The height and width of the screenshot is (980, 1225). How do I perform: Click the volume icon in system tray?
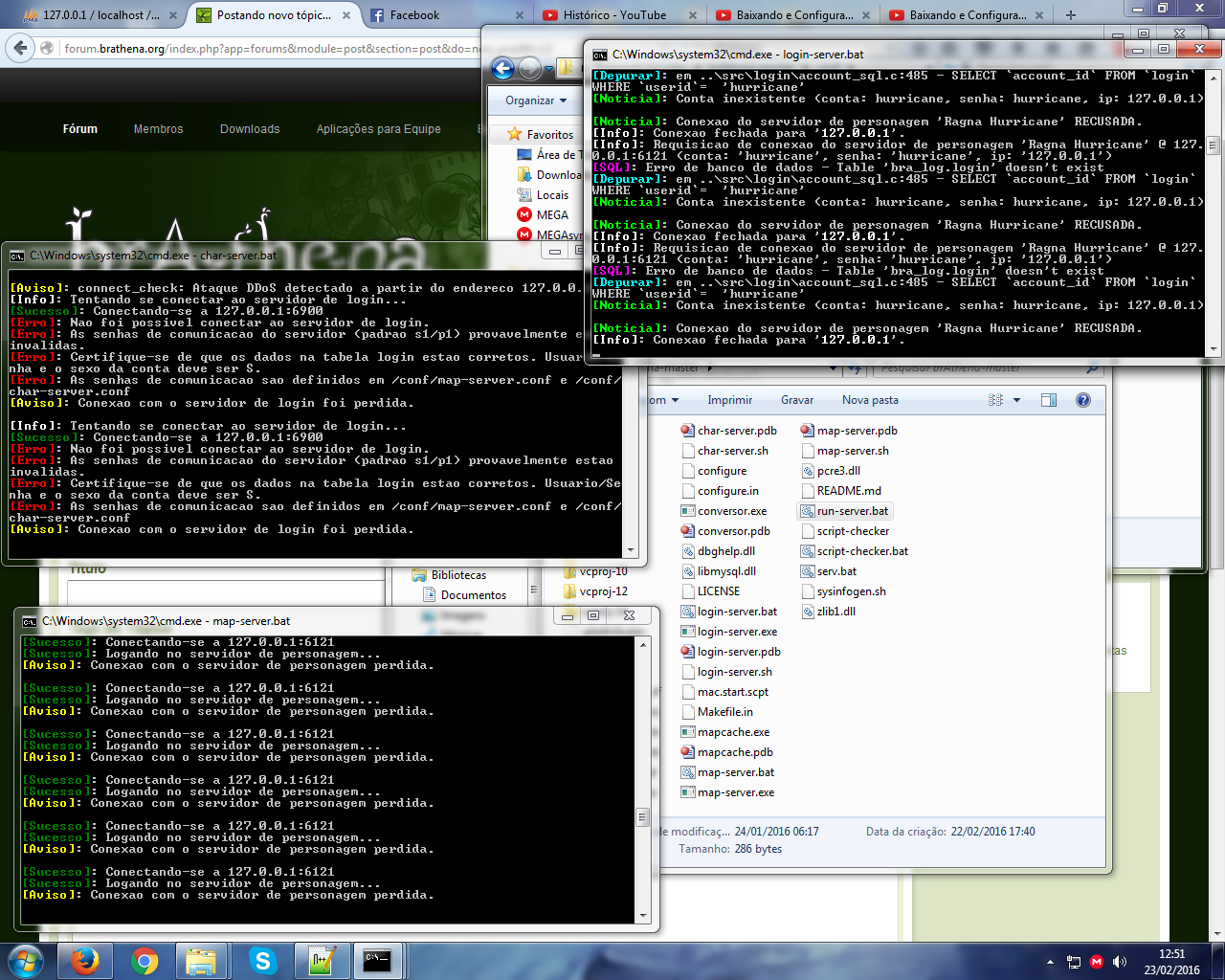[1120, 962]
